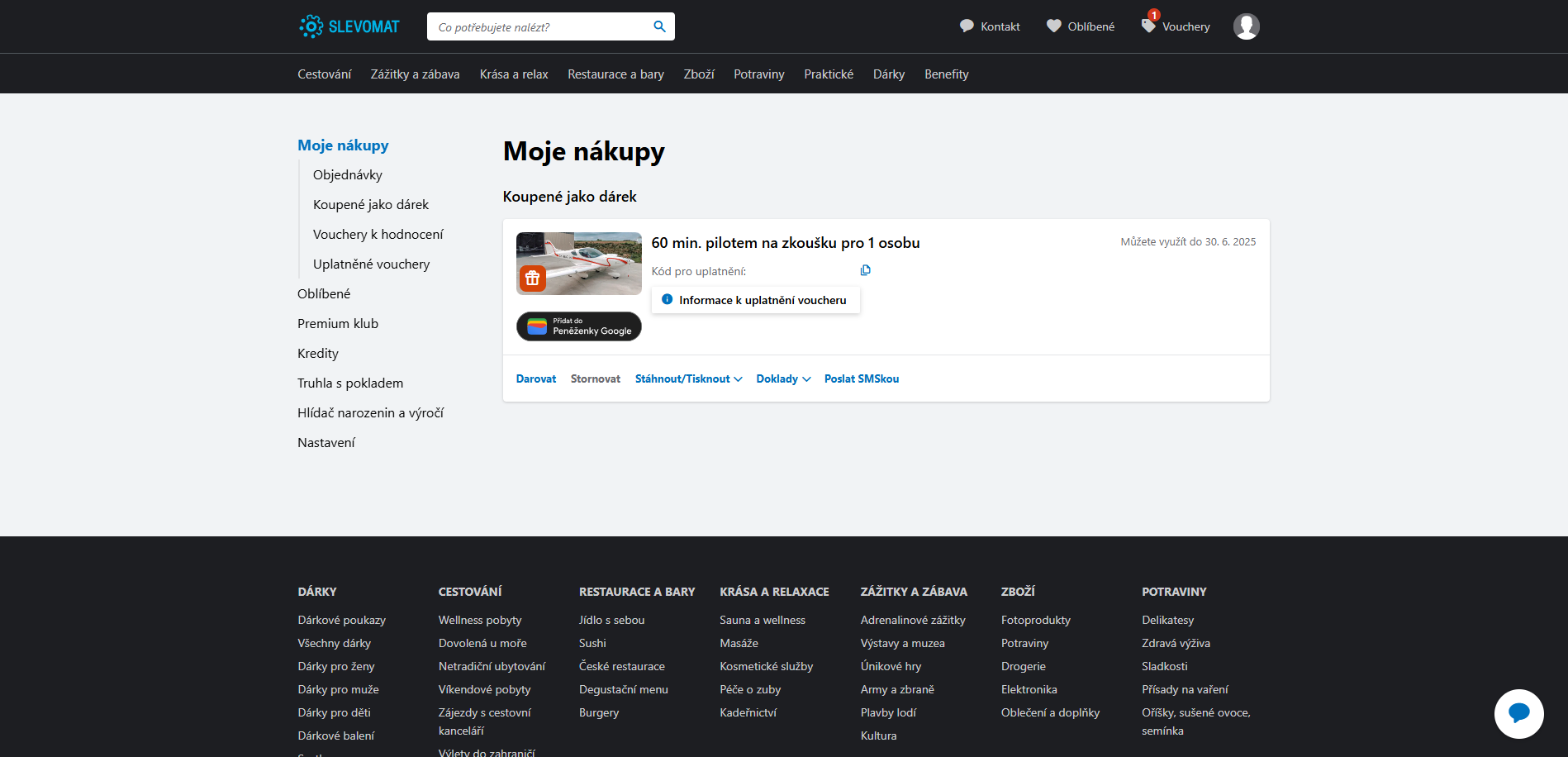Open the Zážitky a zábava menu
Image resolution: width=1568 pixels, height=757 pixels.
[x=415, y=74]
